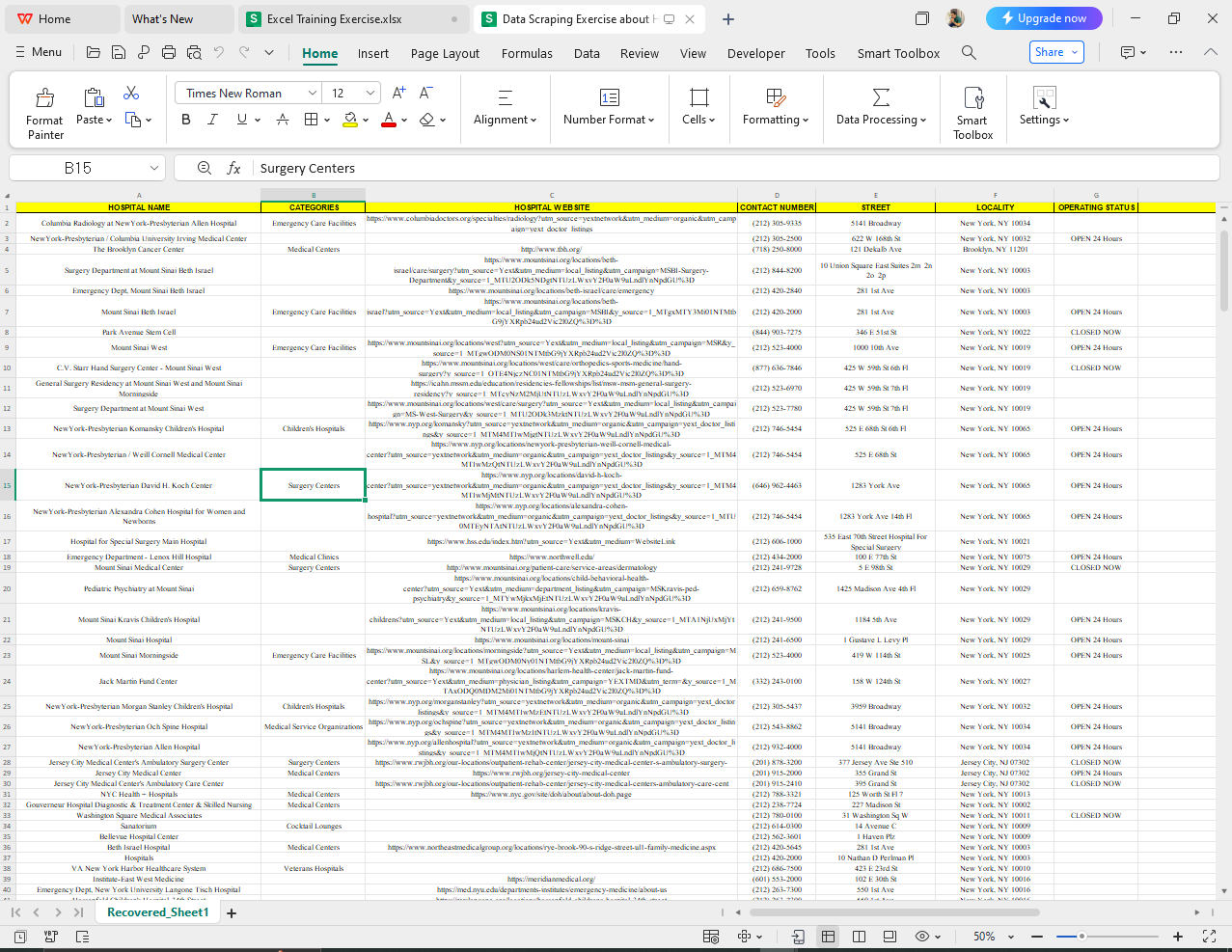Image resolution: width=1232 pixels, height=952 pixels.
Task: Toggle Underline formatting
Action: pos(241,120)
